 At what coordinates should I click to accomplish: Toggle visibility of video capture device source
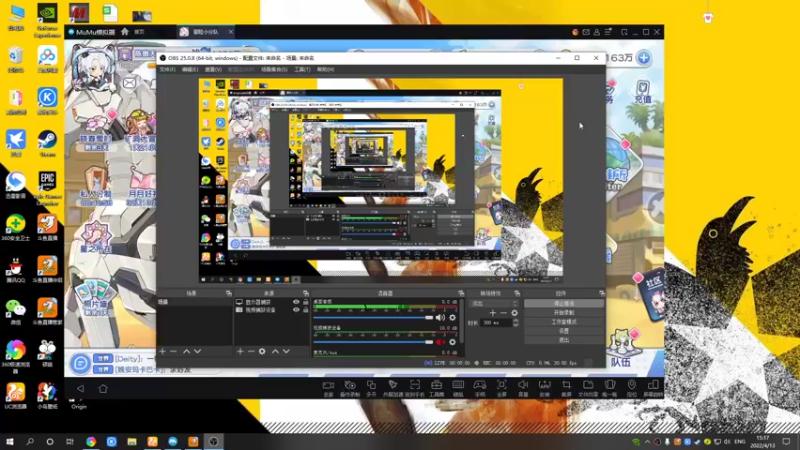[x=296, y=310]
